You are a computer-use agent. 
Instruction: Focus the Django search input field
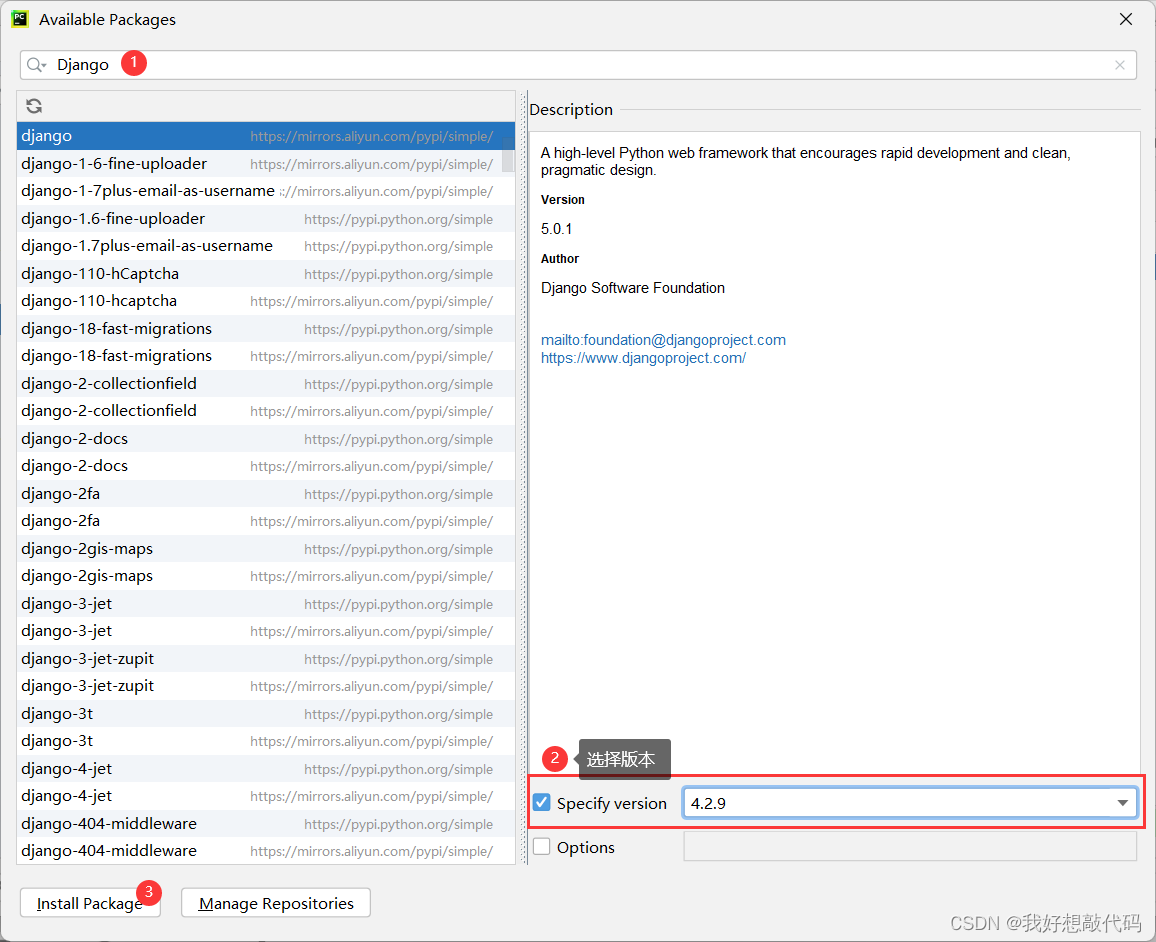578,65
